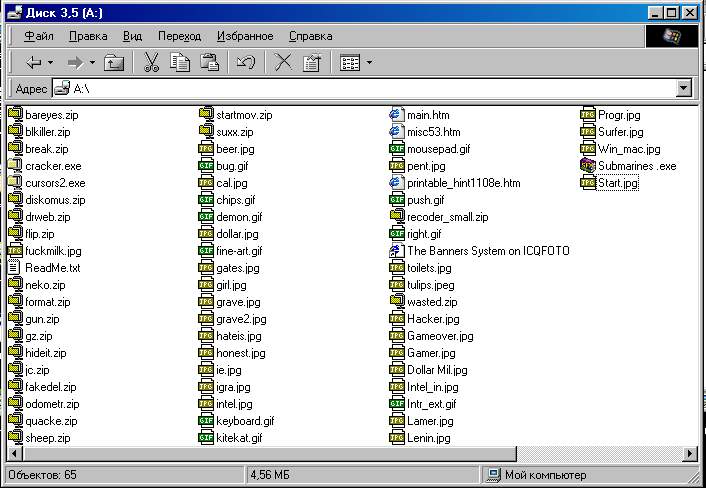
Task: Select the cursors2.exe icon
Action: click(x=15, y=183)
